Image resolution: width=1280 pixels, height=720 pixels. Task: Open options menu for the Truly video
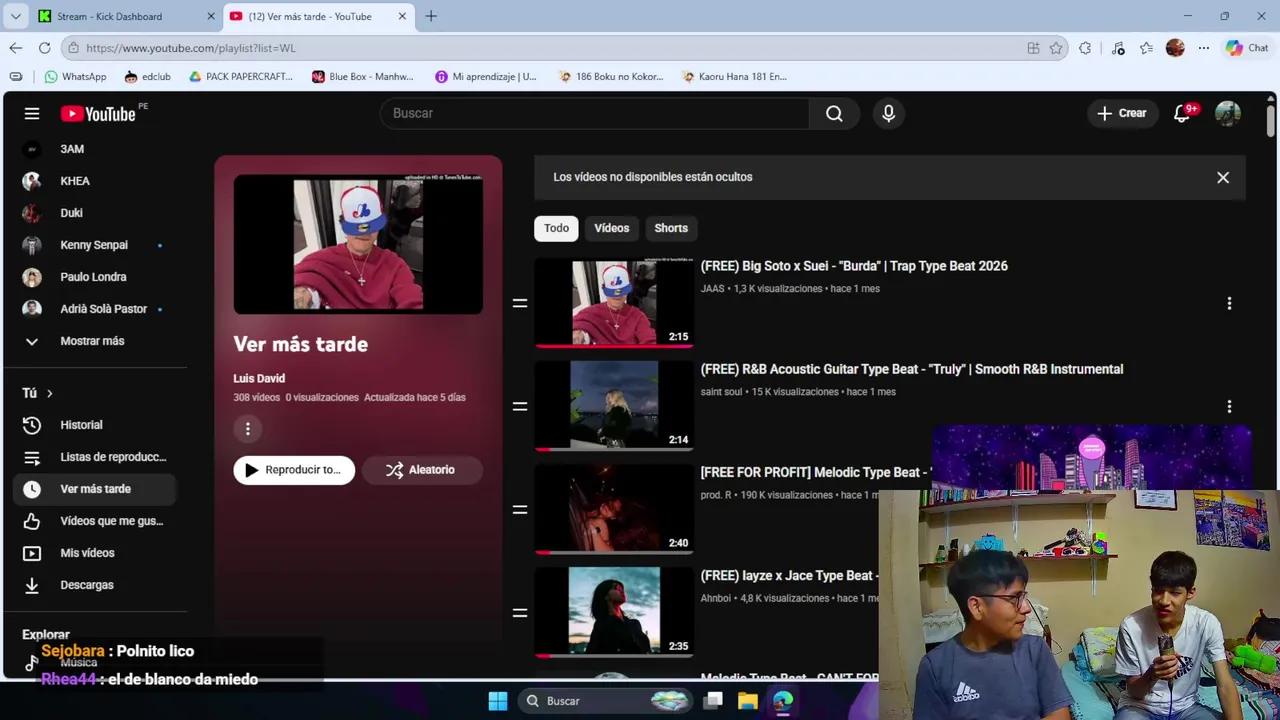tap(1229, 406)
